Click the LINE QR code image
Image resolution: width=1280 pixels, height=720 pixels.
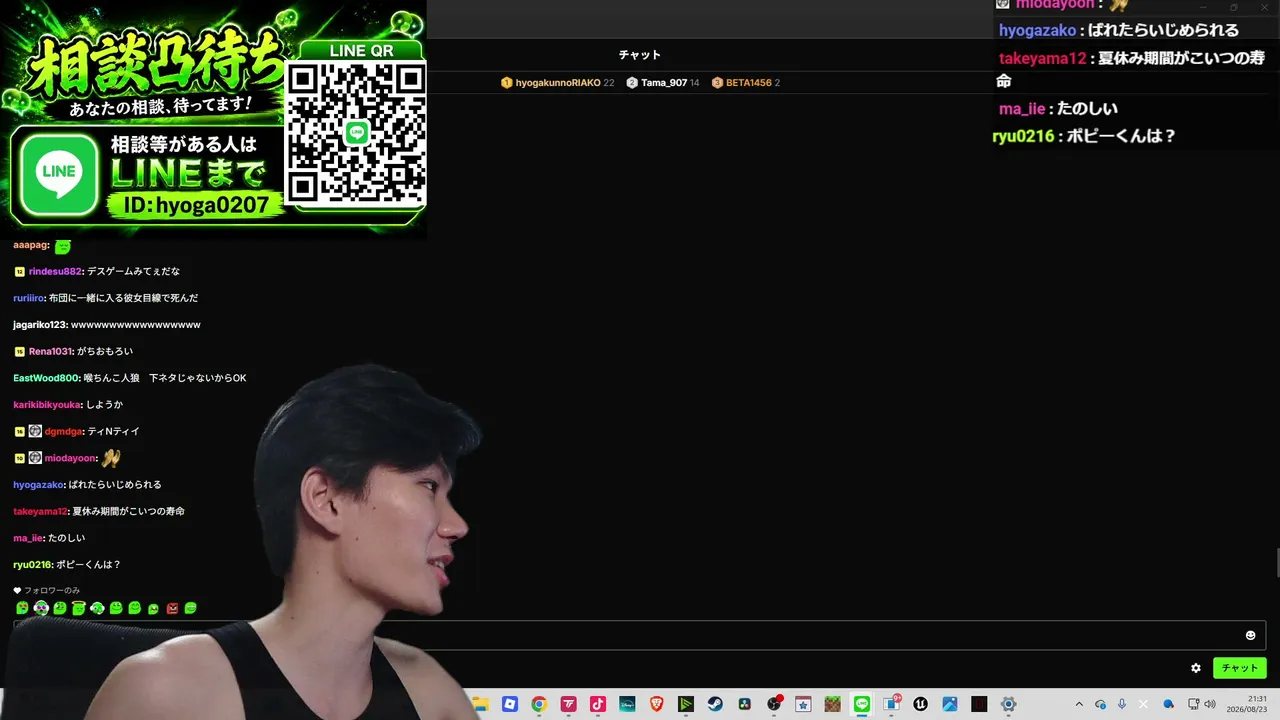click(355, 134)
